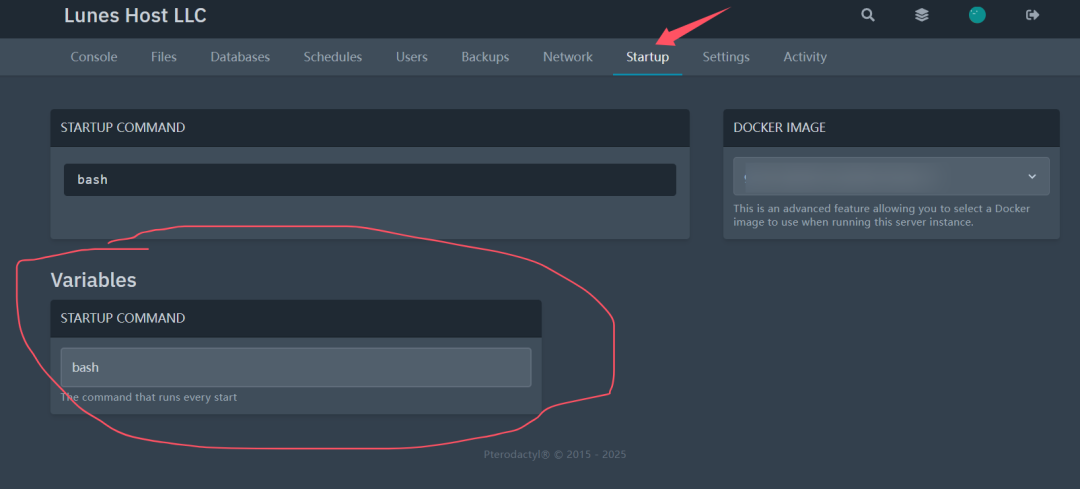Open the Docker Image select box
The image size is (1080, 489).
coord(880,176)
